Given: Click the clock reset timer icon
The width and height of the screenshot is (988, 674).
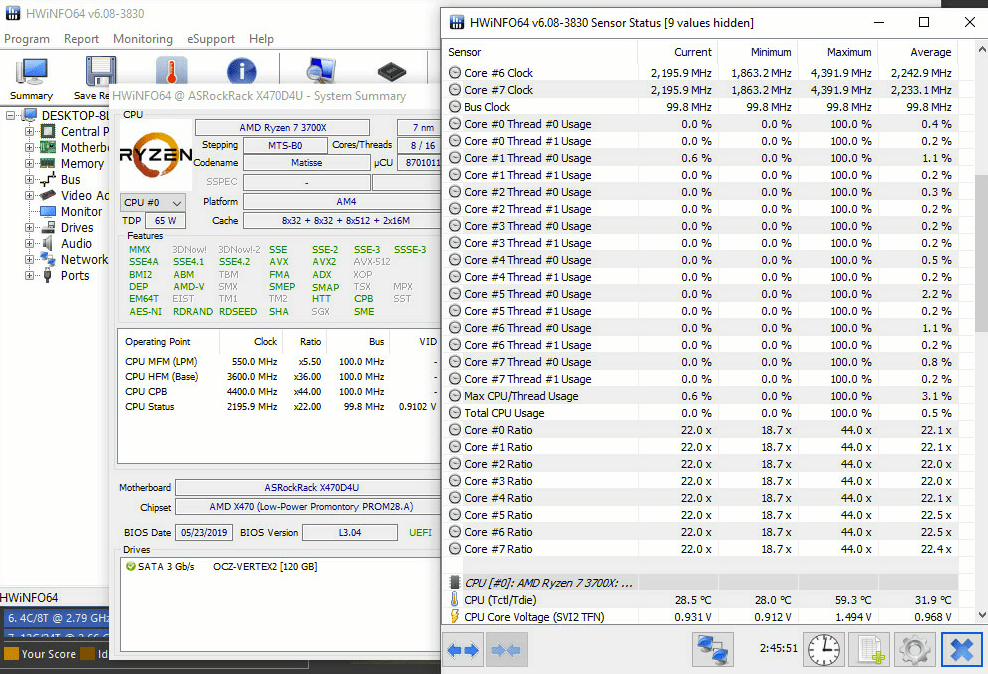Looking at the screenshot, I should [x=824, y=649].
